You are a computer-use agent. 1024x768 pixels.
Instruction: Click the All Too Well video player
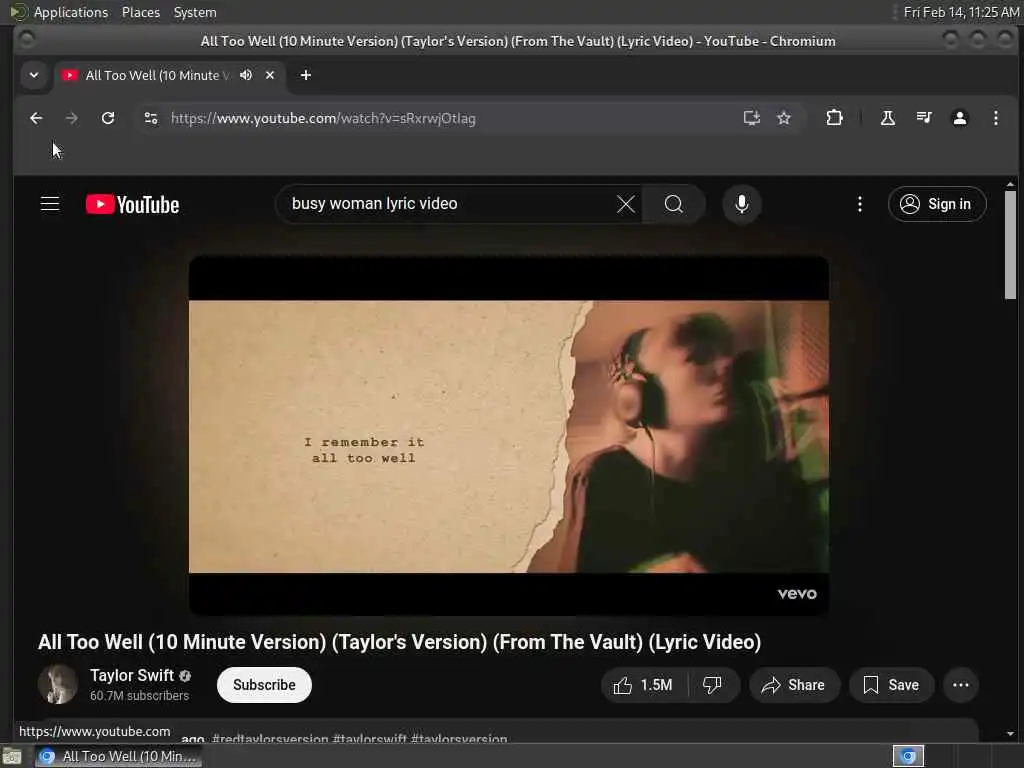tap(509, 436)
